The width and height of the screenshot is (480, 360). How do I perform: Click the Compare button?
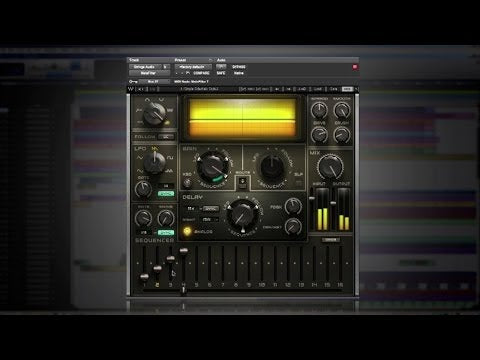tap(201, 73)
